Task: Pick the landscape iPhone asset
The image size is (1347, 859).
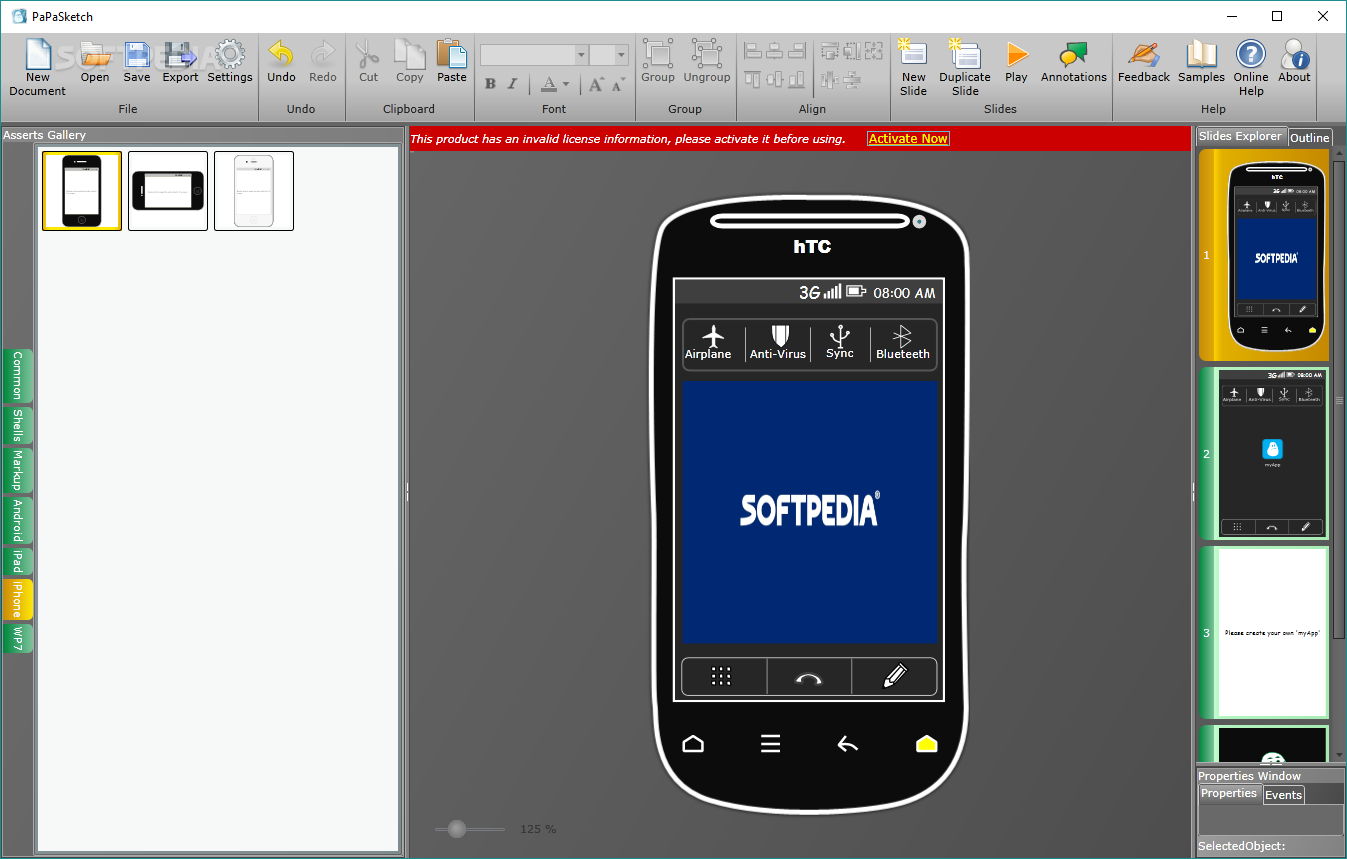Action: (168, 191)
